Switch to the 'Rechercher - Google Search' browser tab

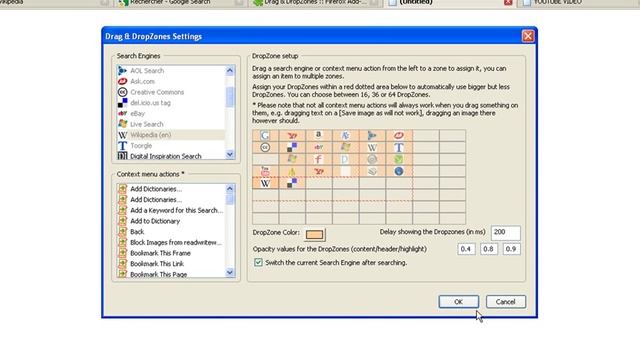click(x=180, y=2)
